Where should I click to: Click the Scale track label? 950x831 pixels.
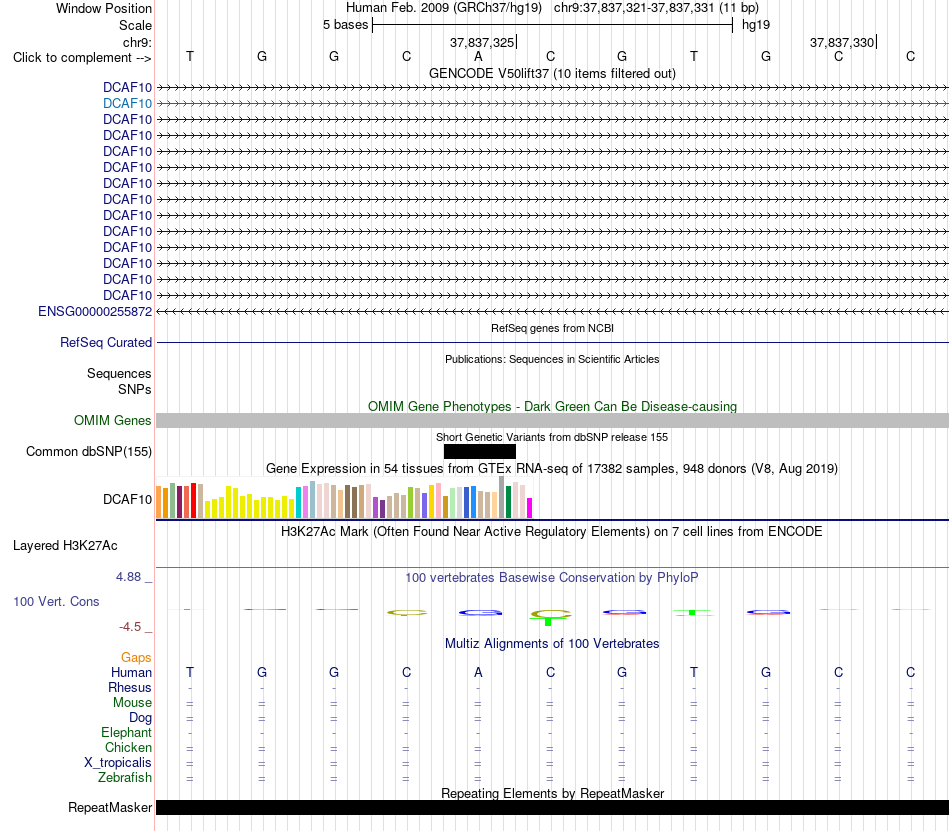135,25
